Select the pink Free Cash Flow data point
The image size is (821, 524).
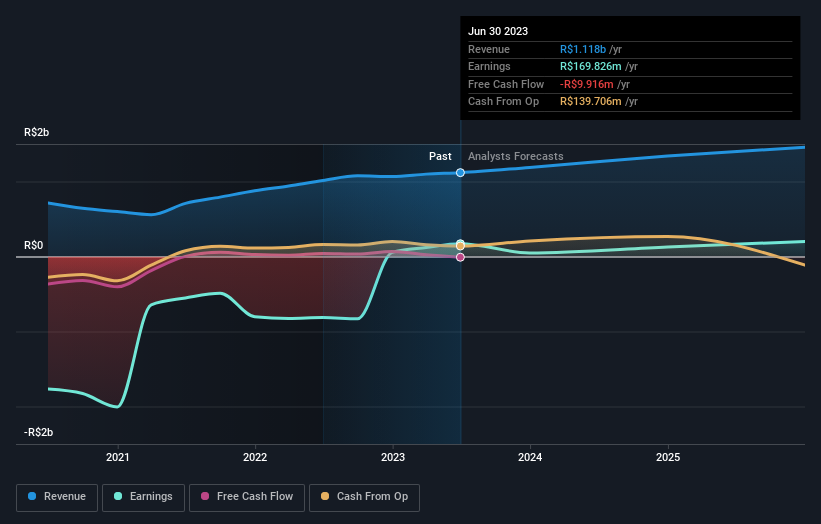460,257
